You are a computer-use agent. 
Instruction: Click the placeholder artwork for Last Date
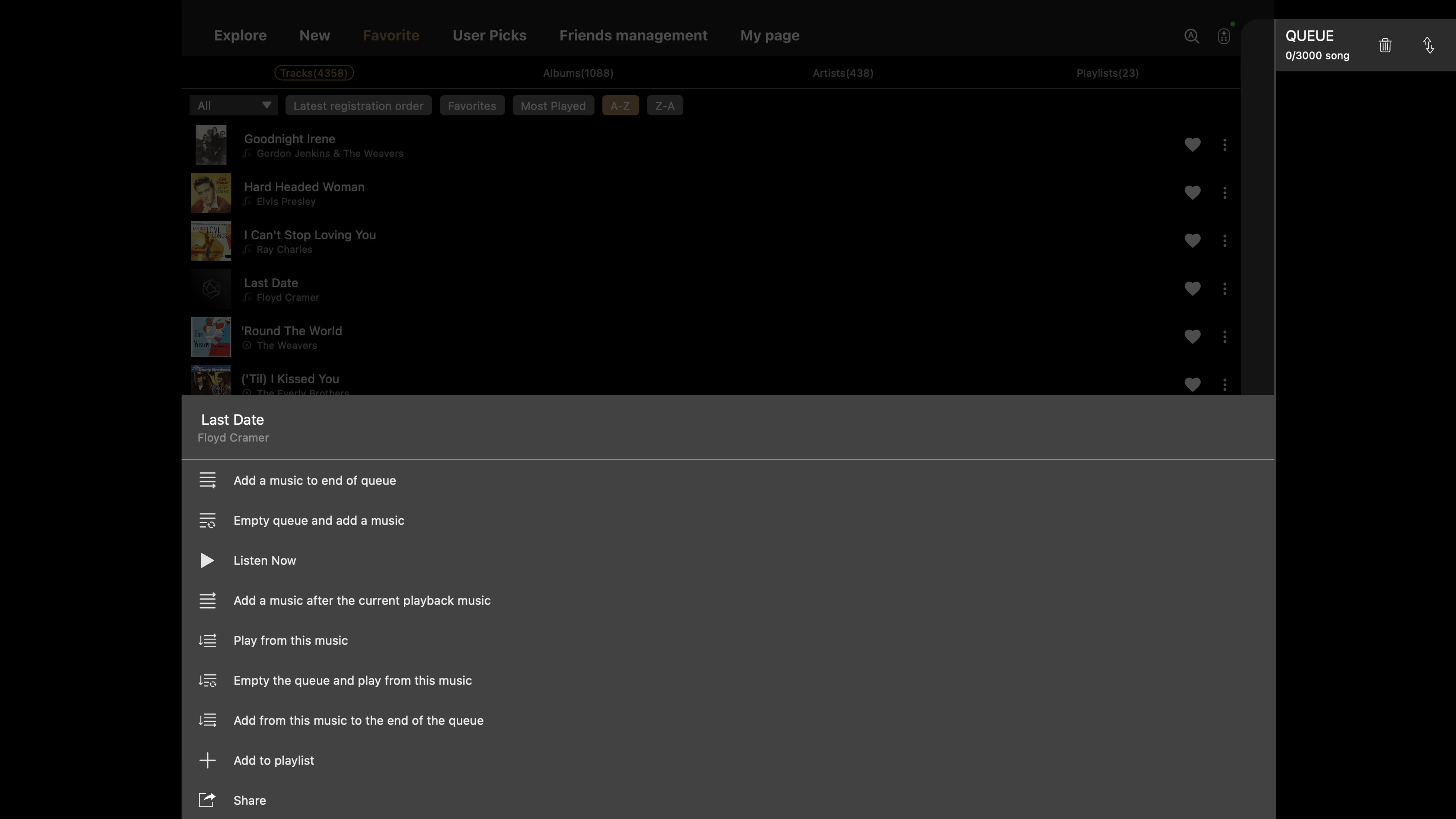(x=211, y=289)
